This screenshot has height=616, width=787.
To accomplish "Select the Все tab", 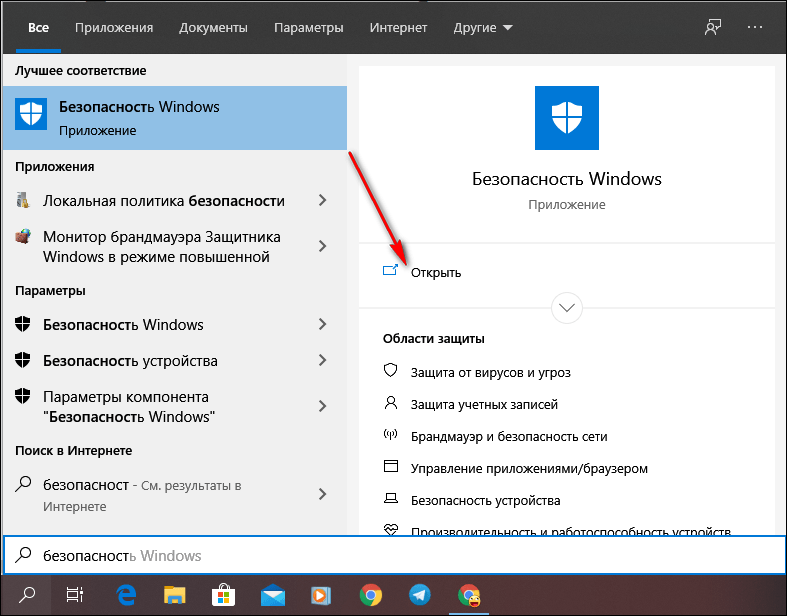I will (38, 28).
